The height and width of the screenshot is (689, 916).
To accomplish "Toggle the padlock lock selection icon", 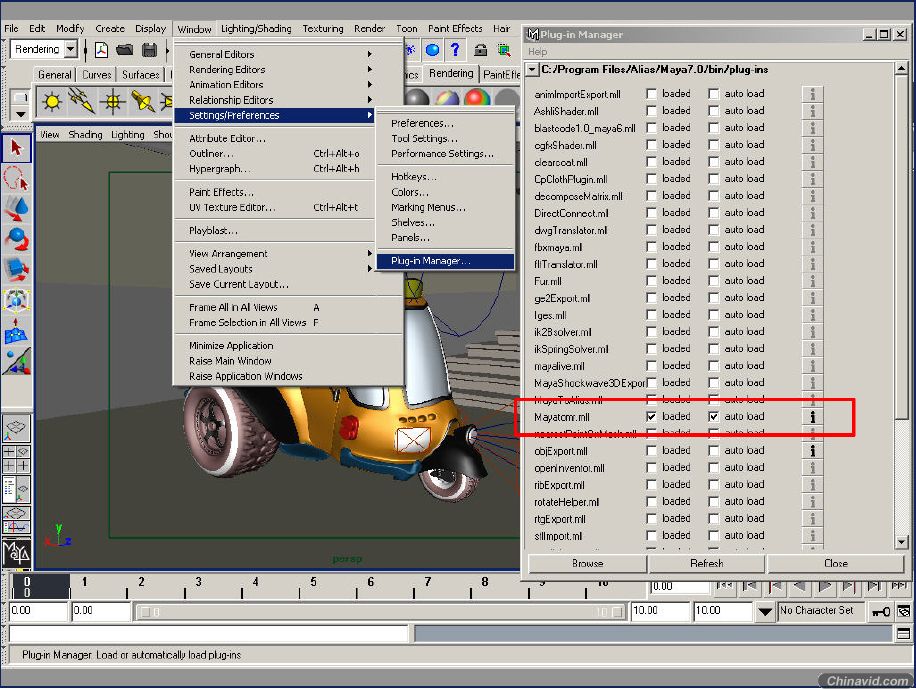I will (480, 50).
